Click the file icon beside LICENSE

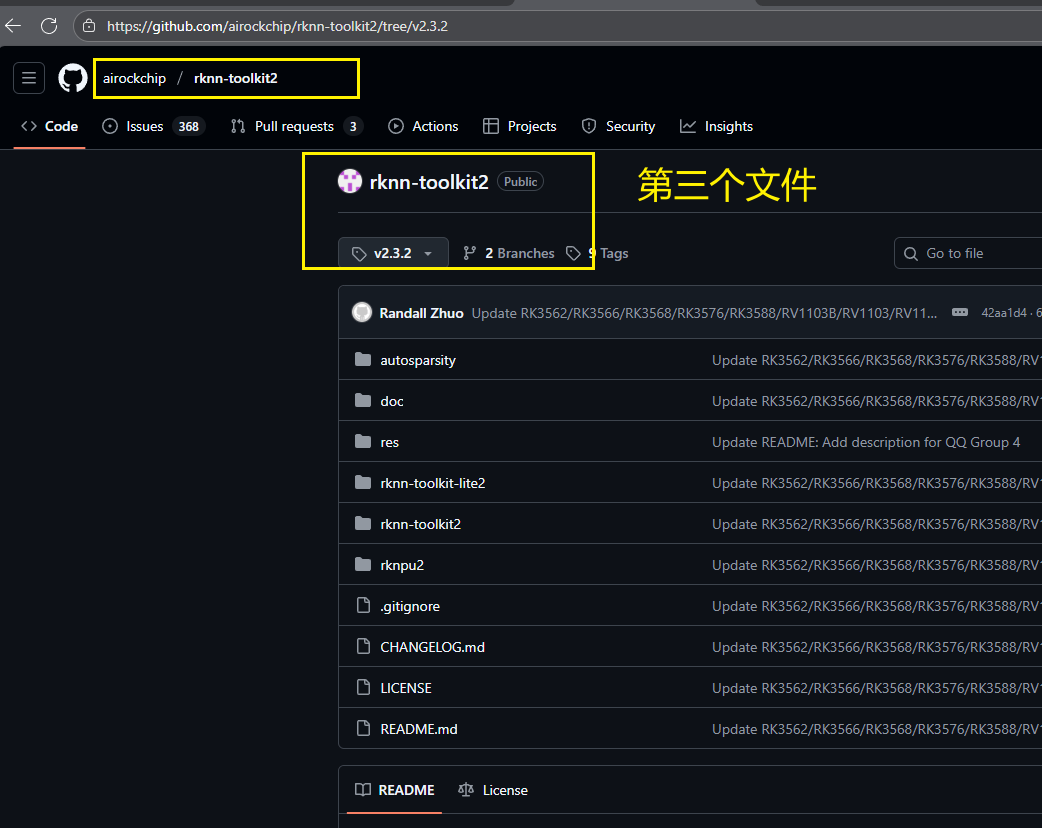click(x=363, y=688)
